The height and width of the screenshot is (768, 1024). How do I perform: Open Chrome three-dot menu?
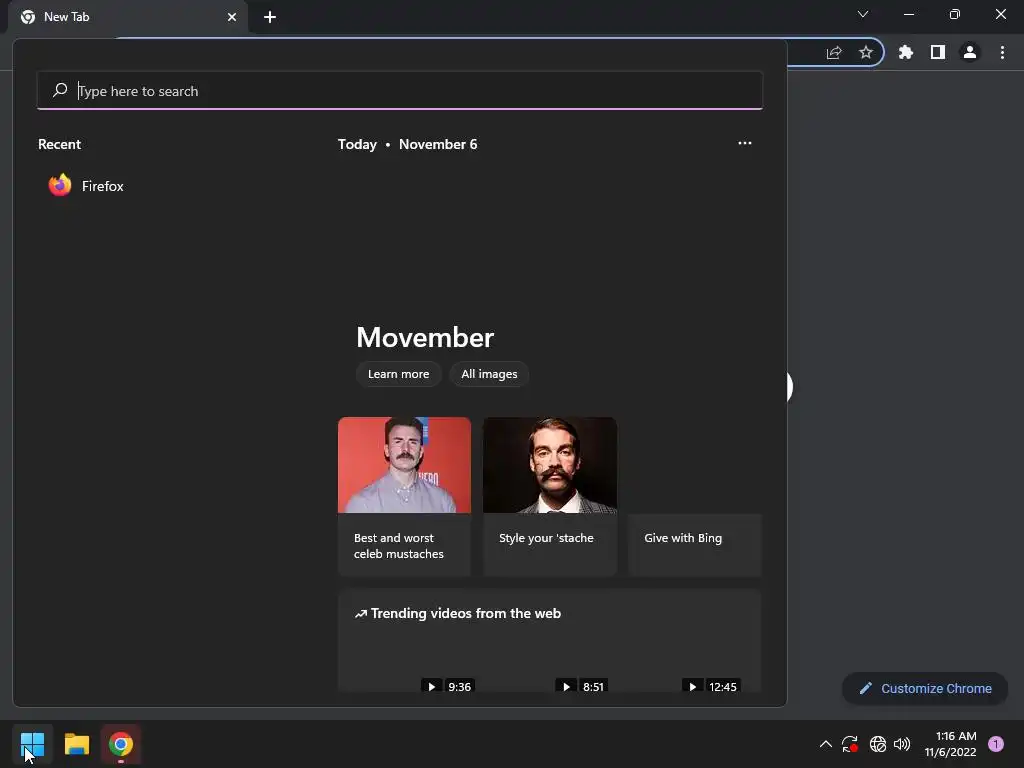(x=1002, y=52)
